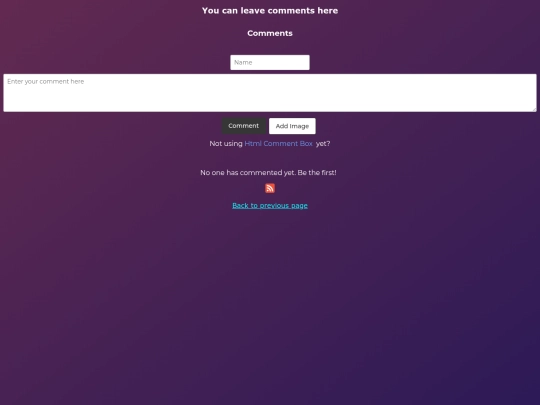Click the 'No one has commented yet' message
Screen dimensions: 540x405
[268, 173]
